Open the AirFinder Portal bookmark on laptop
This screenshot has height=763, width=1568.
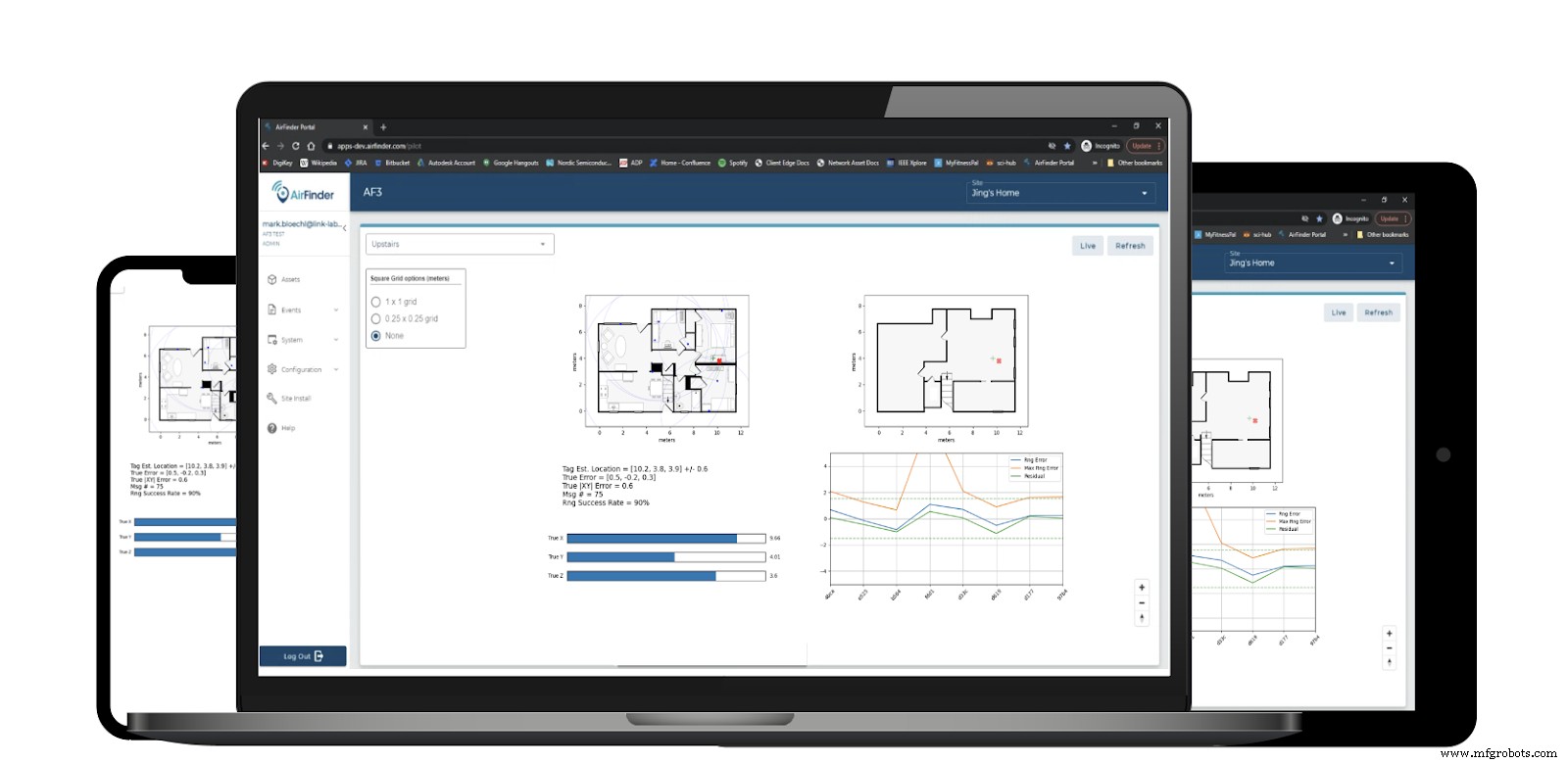pyautogui.click(x=1049, y=164)
